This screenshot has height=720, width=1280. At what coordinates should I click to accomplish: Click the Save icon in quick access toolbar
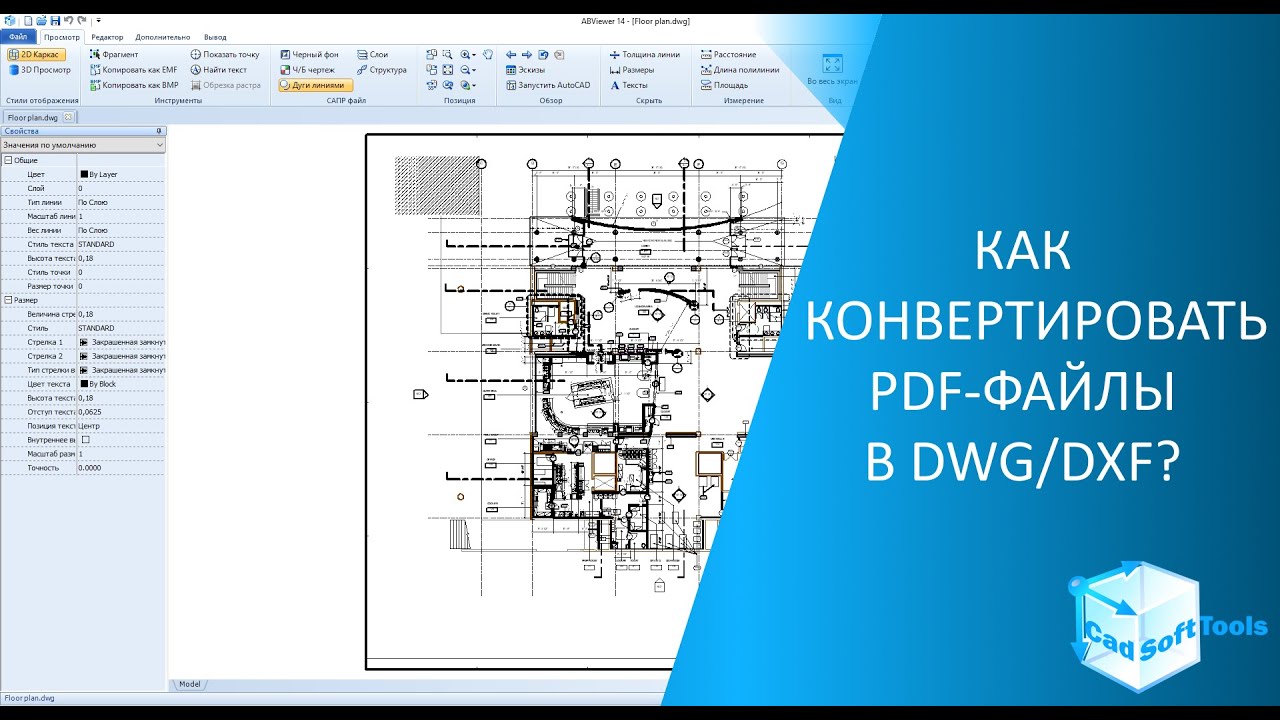click(x=54, y=20)
